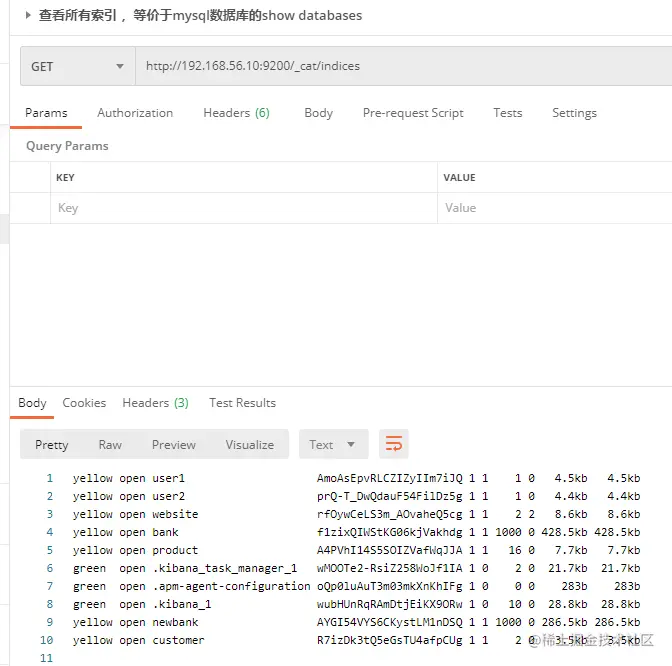Click the 'newbank' index name
This screenshot has height=666, width=672.
coord(175,622)
